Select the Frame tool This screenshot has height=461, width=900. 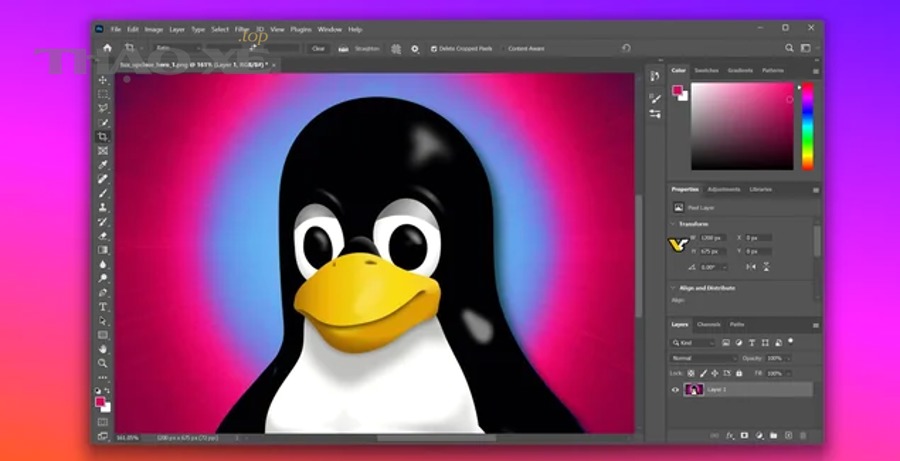click(103, 150)
